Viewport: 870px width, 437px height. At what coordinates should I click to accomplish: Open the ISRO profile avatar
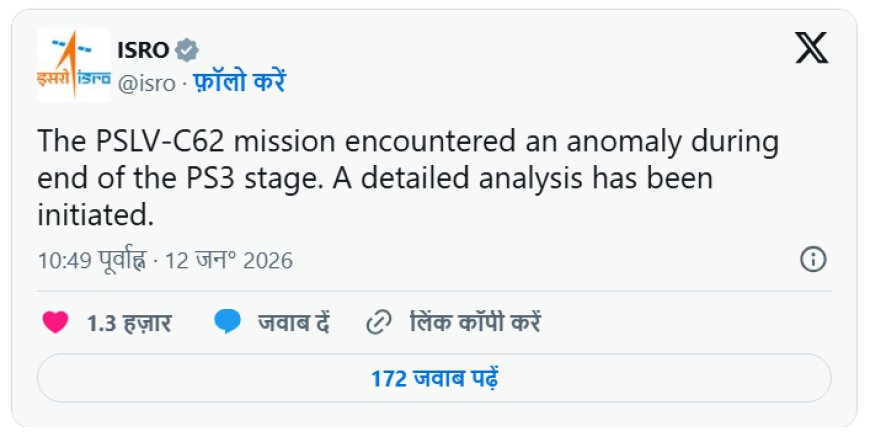pos(73,65)
